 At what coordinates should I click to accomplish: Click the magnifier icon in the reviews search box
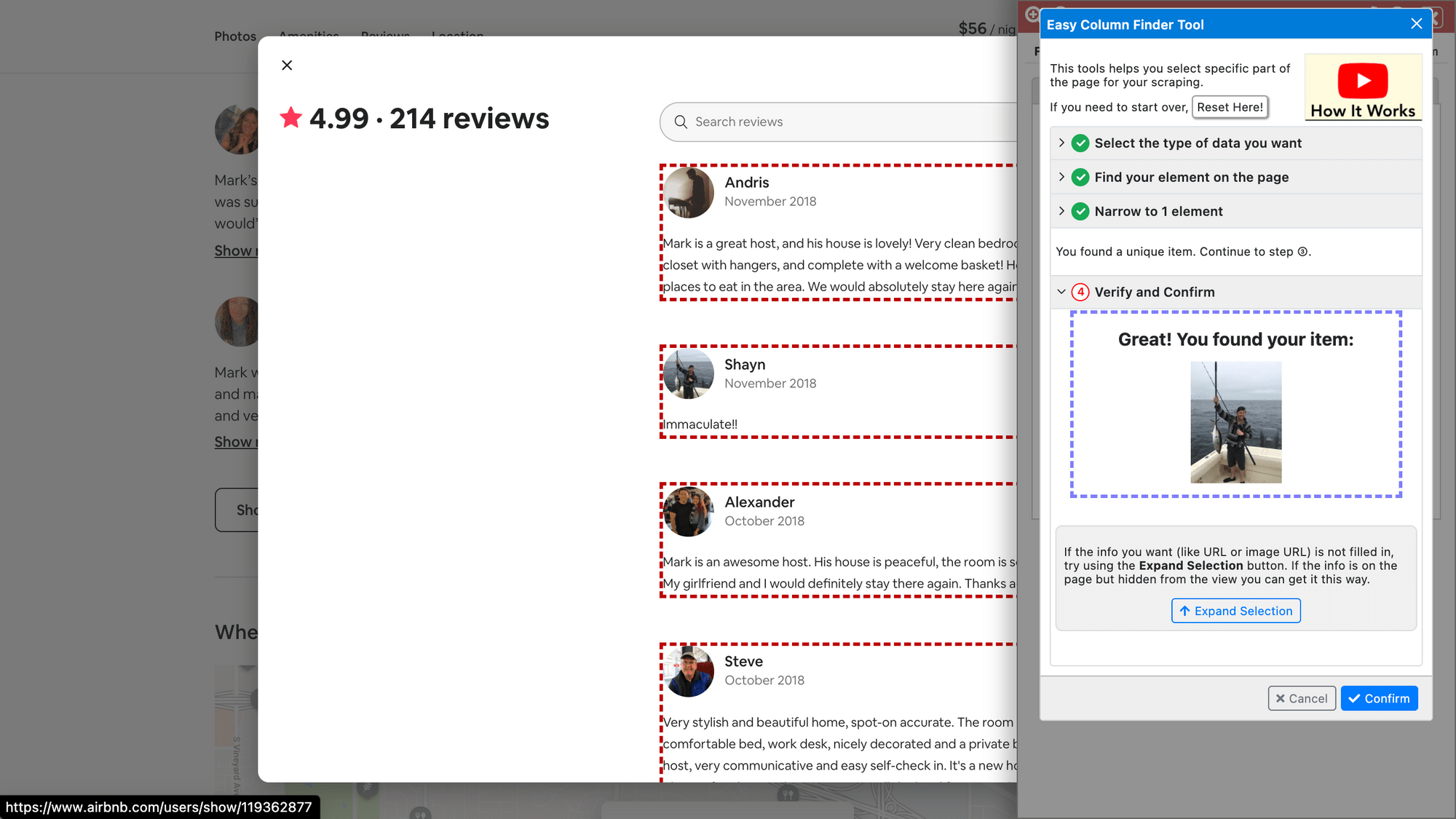pyautogui.click(x=681, y=122)
